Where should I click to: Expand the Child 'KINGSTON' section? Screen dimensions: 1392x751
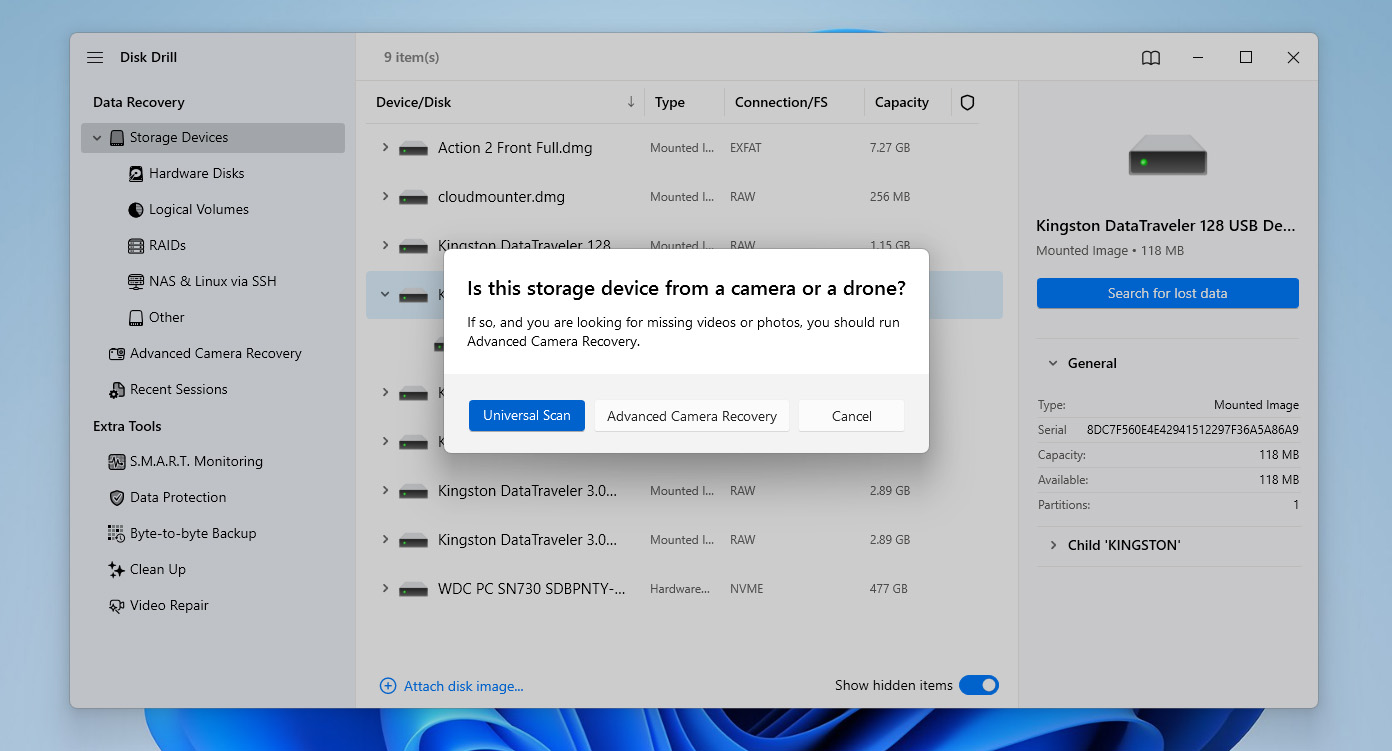1053,546
